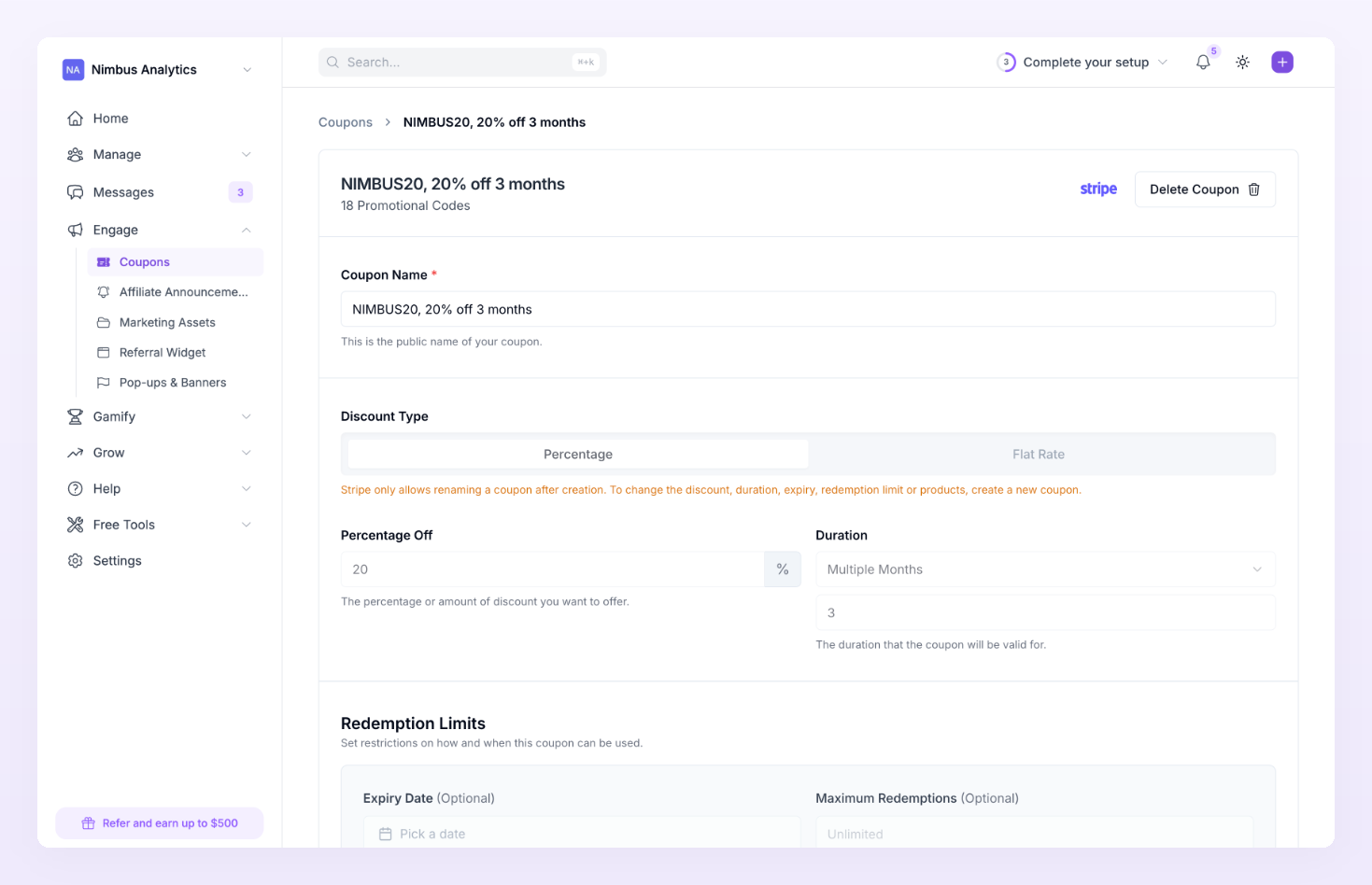Select the Flat Rate discount type

[1039, 454]
